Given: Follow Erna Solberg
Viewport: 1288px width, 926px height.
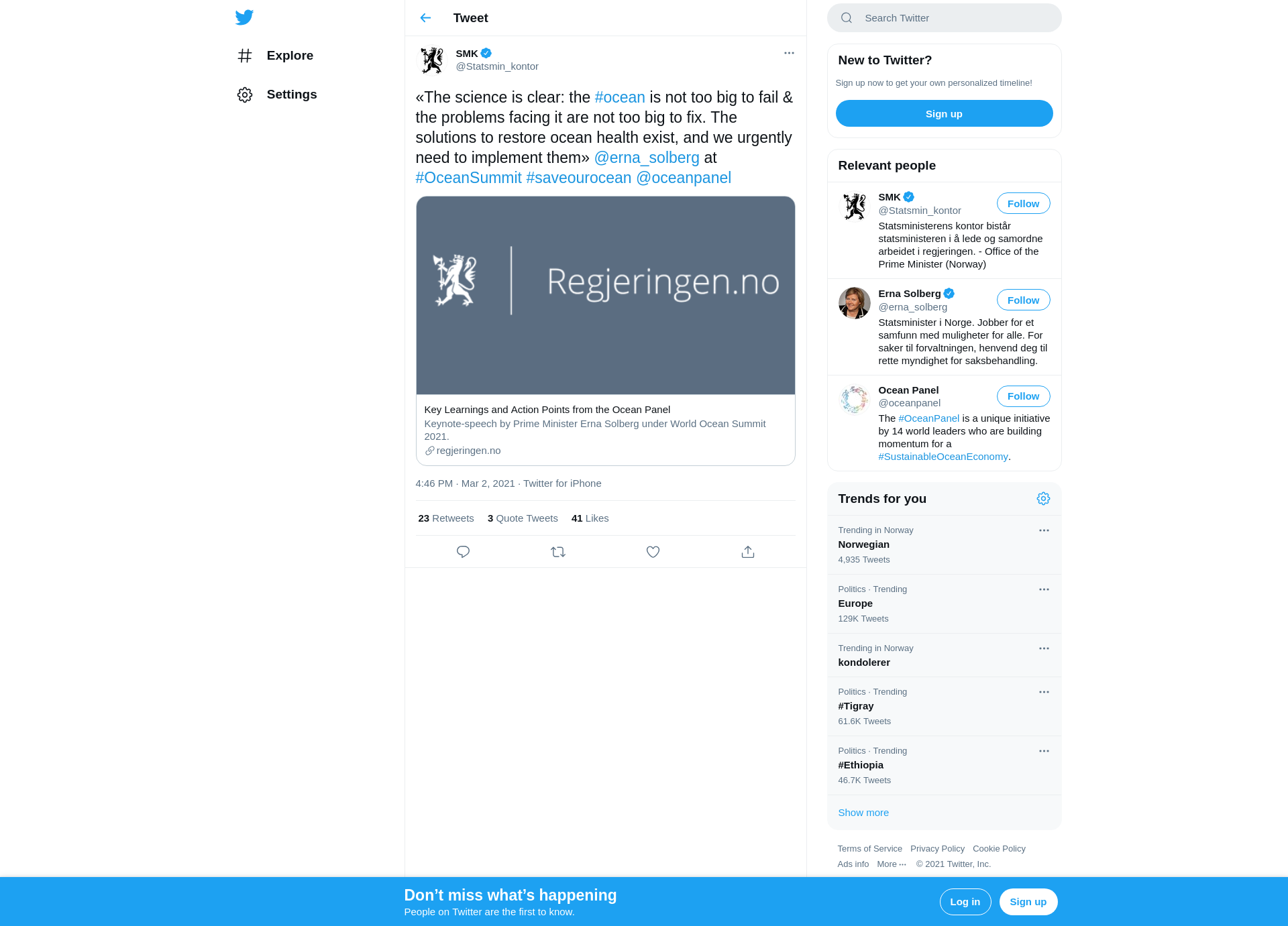Looking at the screenshot, I should 1023,300.
